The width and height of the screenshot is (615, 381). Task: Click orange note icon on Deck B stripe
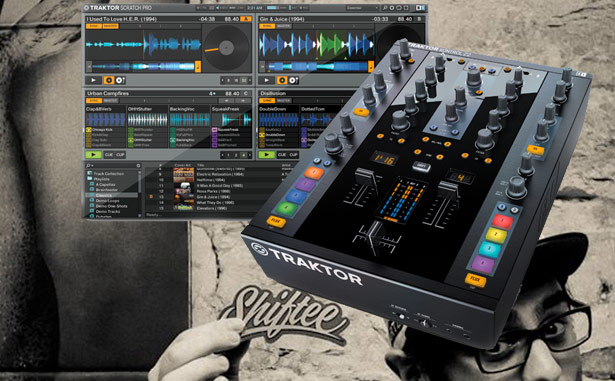pos(371,67)
